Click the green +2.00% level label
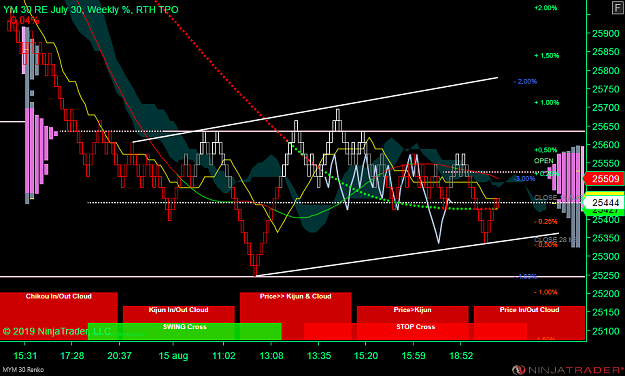 click(546, 8)
